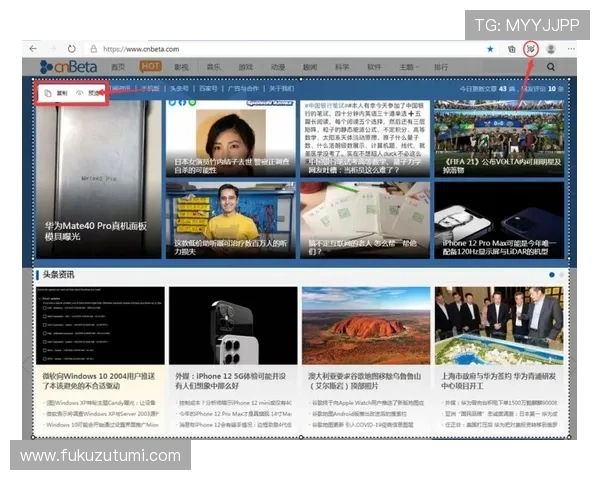Click the 复制 copy button in capture toolbar
Screen dimensions: 600x480
tap(56, 93)
